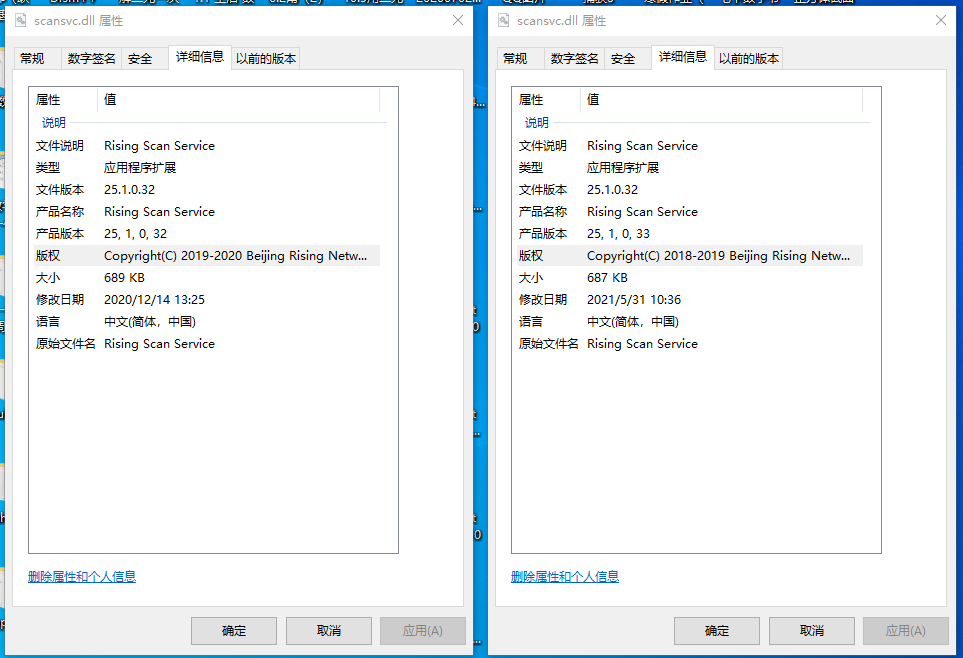The height and width of the screenshot is (658, 963).
Task: Select 详细信息 tab in left dialog
Action: 200,57
